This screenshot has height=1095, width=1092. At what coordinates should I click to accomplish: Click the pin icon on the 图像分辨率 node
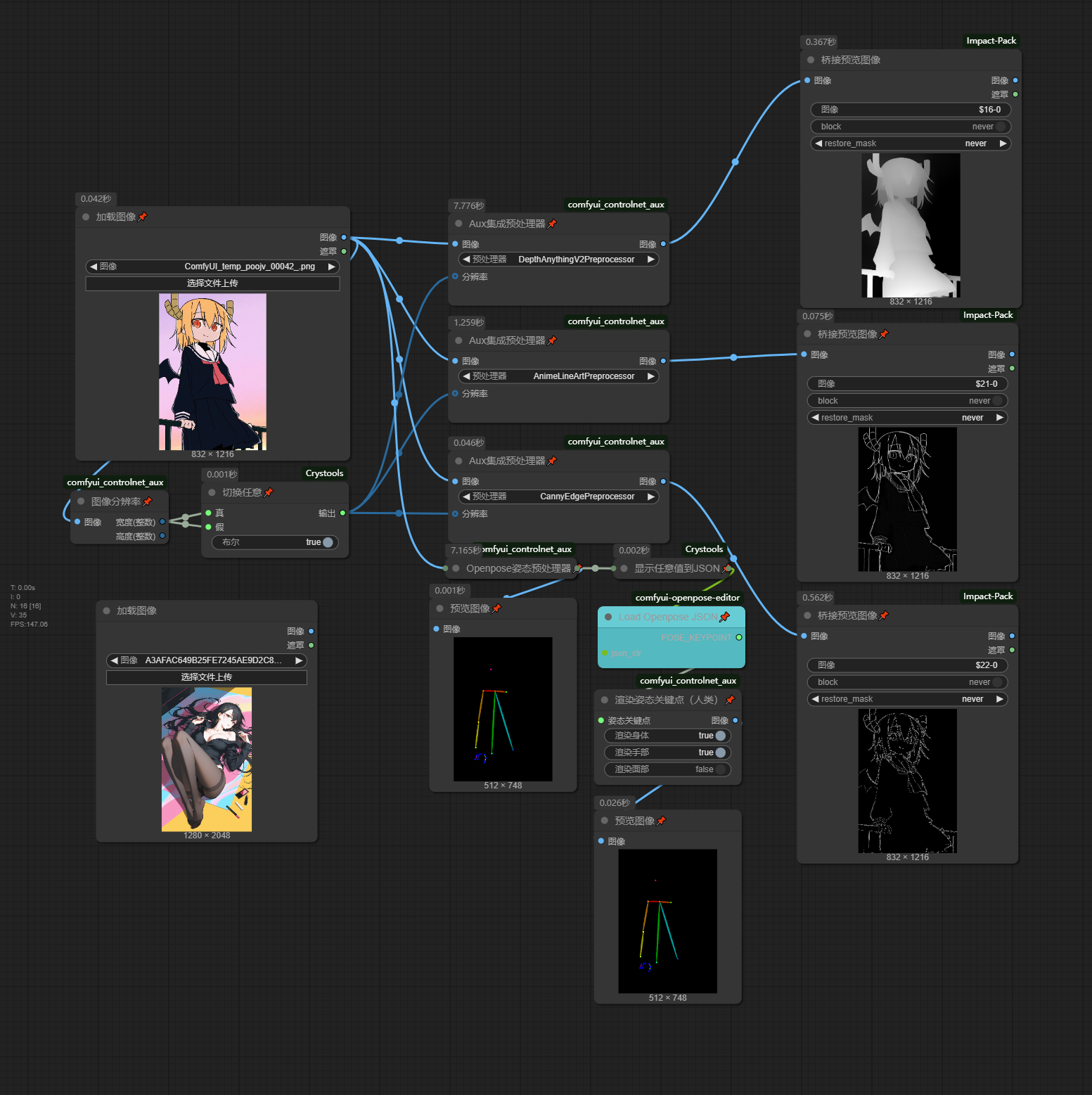[148, 501]
